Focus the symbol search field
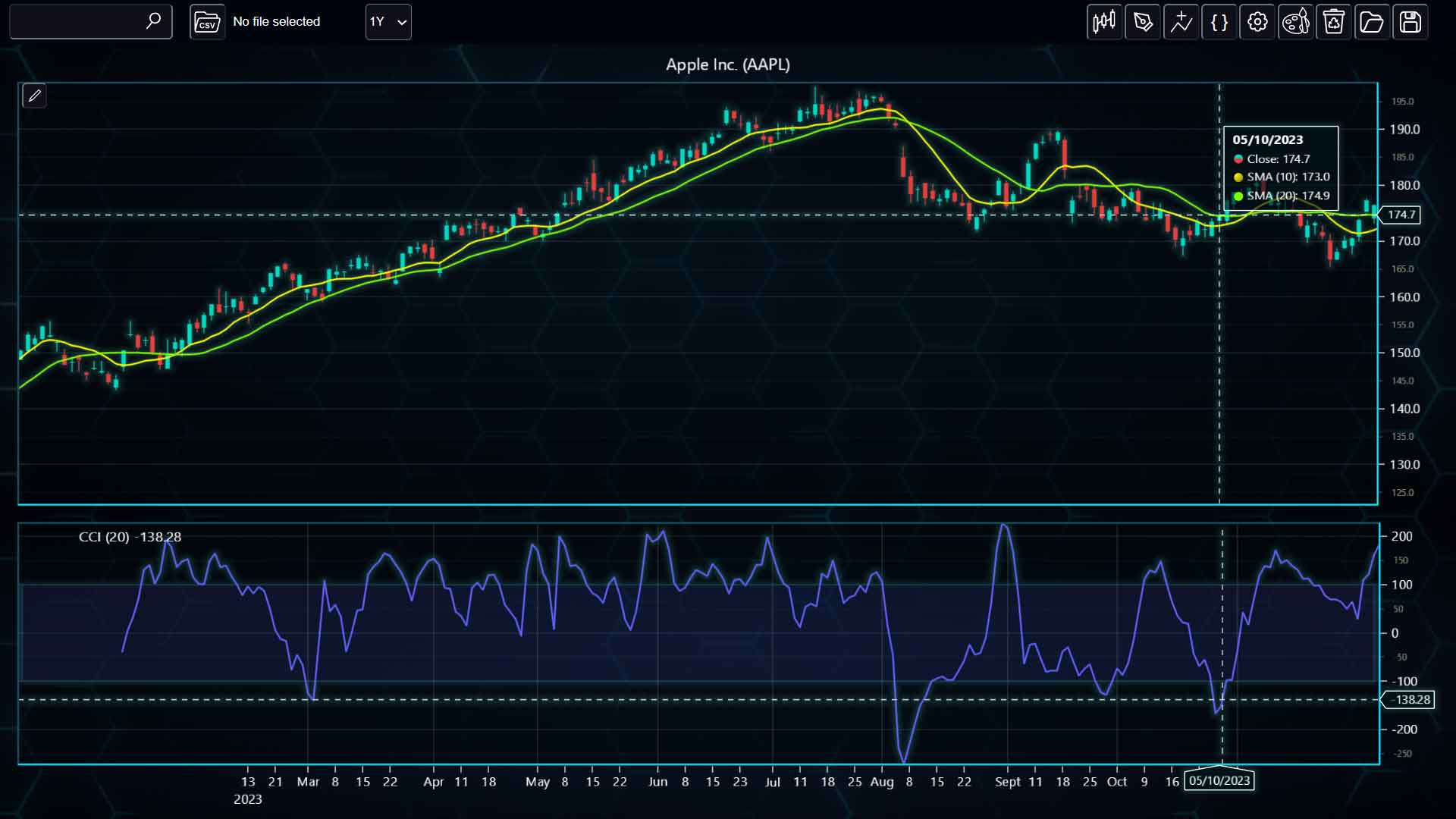 91,22
